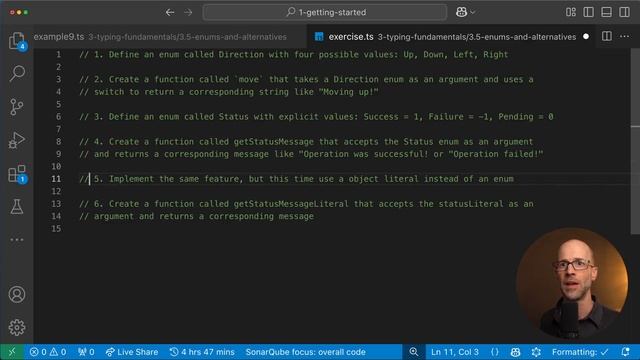Open the Extensions view
Screen dimensions: 640x360
point(17,173)
